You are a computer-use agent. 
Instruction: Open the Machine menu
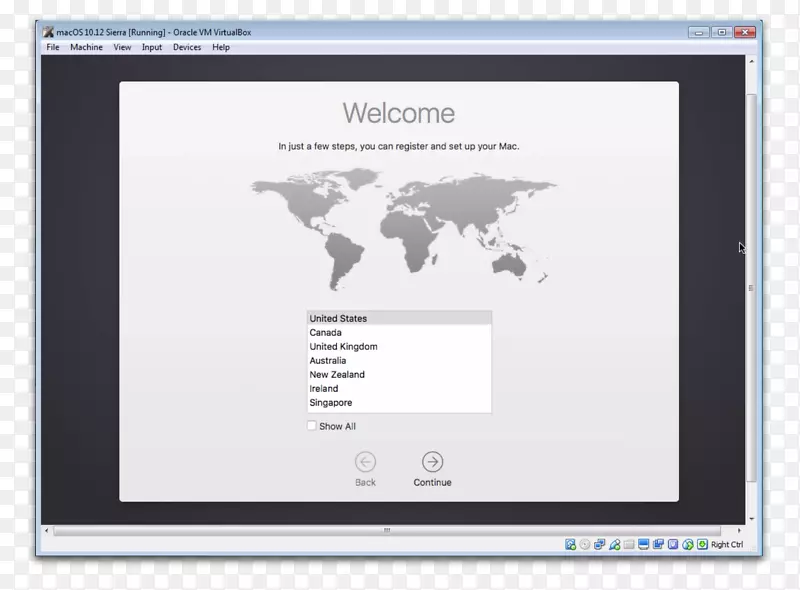click(x=86, y=47)
